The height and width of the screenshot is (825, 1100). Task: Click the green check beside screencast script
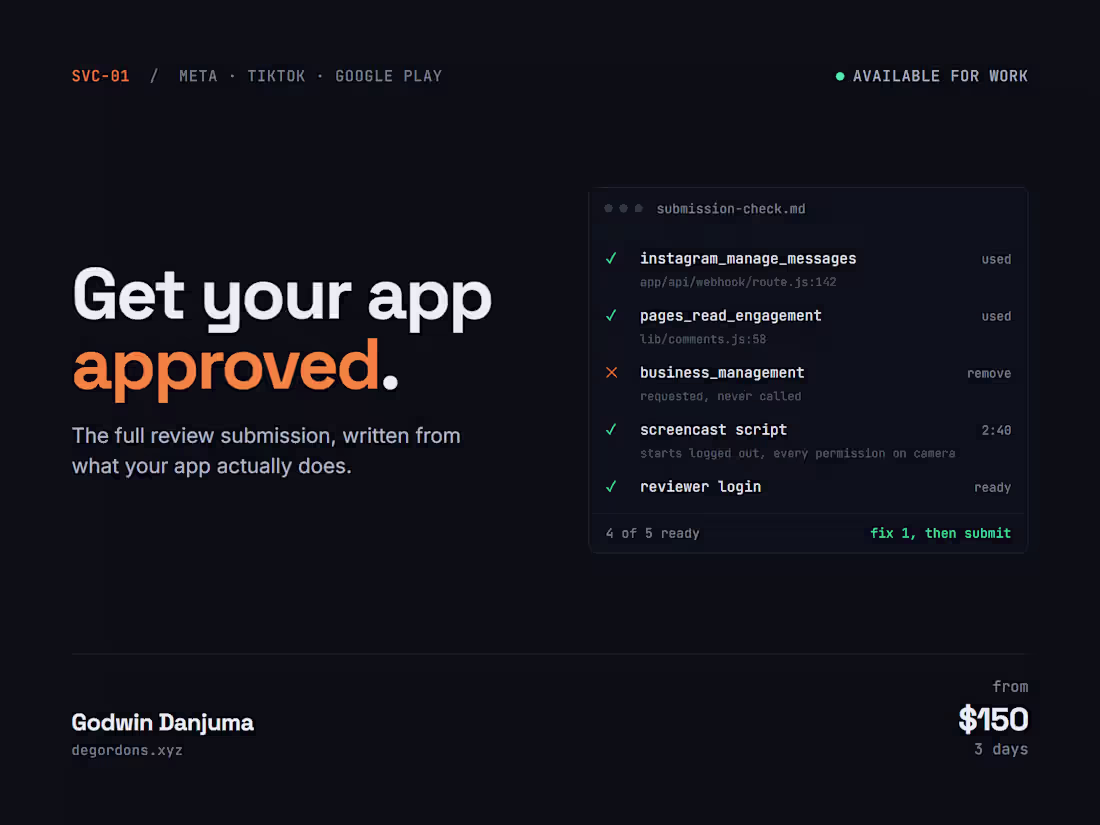611,429
